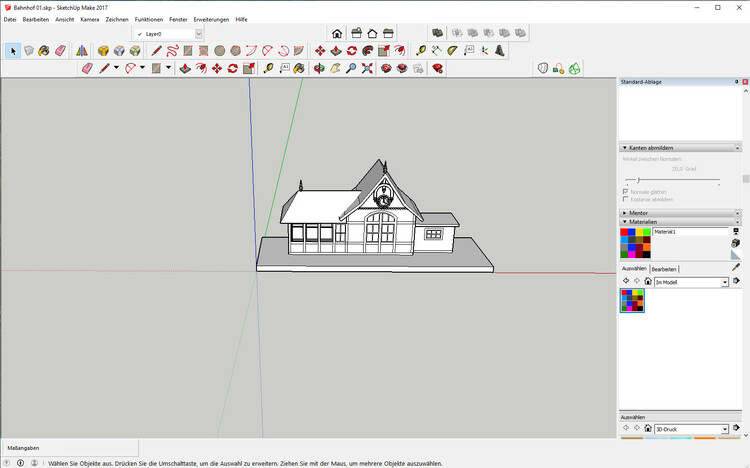Screen dimensions: 750x468
Task: Click the eyedropper sample paint icon
Action: (736, 267)
